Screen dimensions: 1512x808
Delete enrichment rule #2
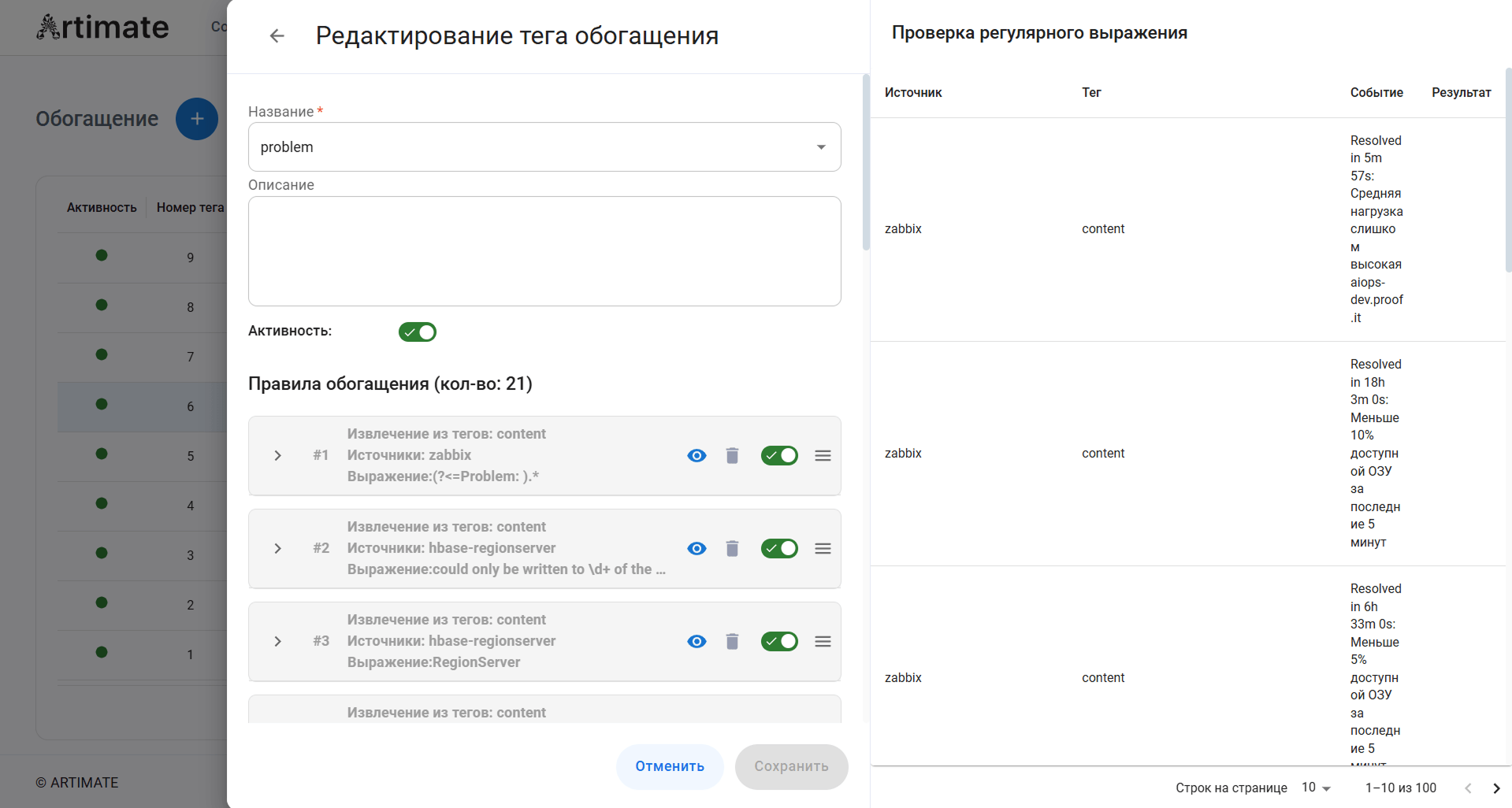(x=732, y=549)
